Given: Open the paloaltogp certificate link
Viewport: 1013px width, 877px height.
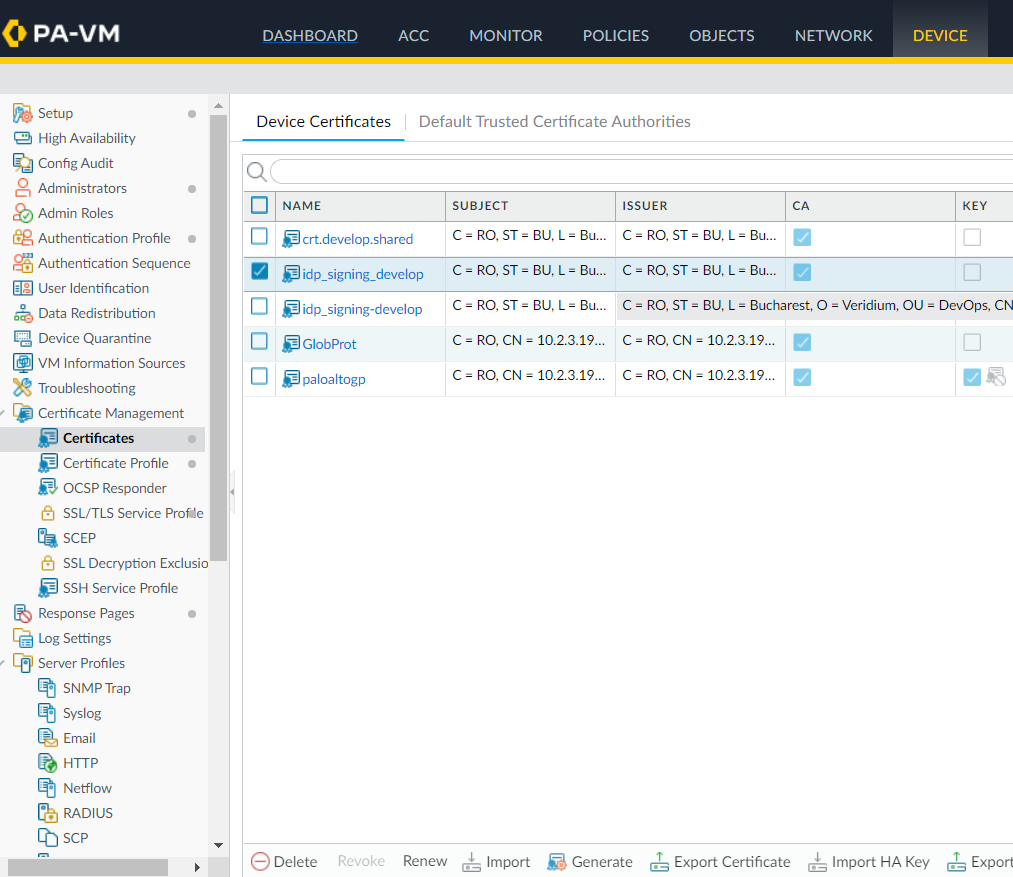Looking at the screenshot, I should (x=335, y=379).
